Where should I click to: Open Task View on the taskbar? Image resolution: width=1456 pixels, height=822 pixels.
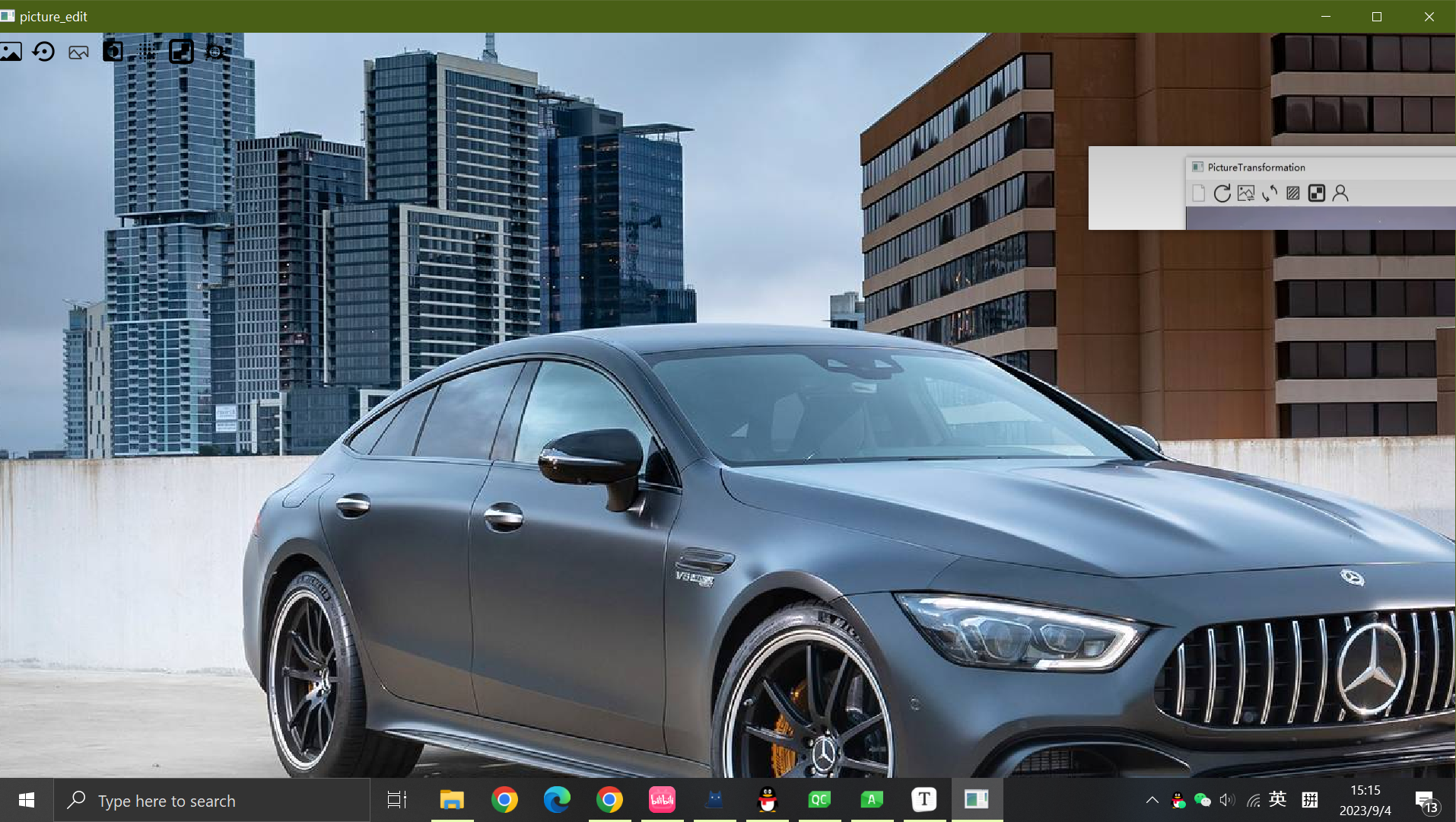pos(397,800)
